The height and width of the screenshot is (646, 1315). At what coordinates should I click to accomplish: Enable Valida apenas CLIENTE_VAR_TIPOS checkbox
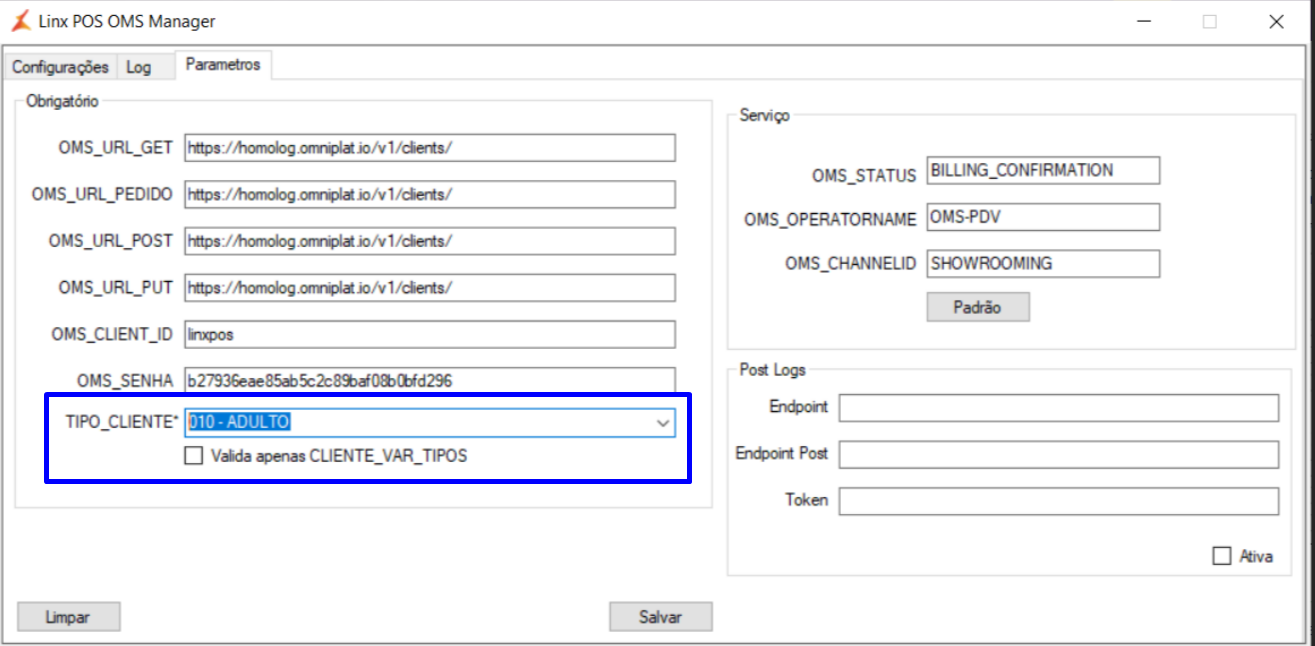pos(193,456)
